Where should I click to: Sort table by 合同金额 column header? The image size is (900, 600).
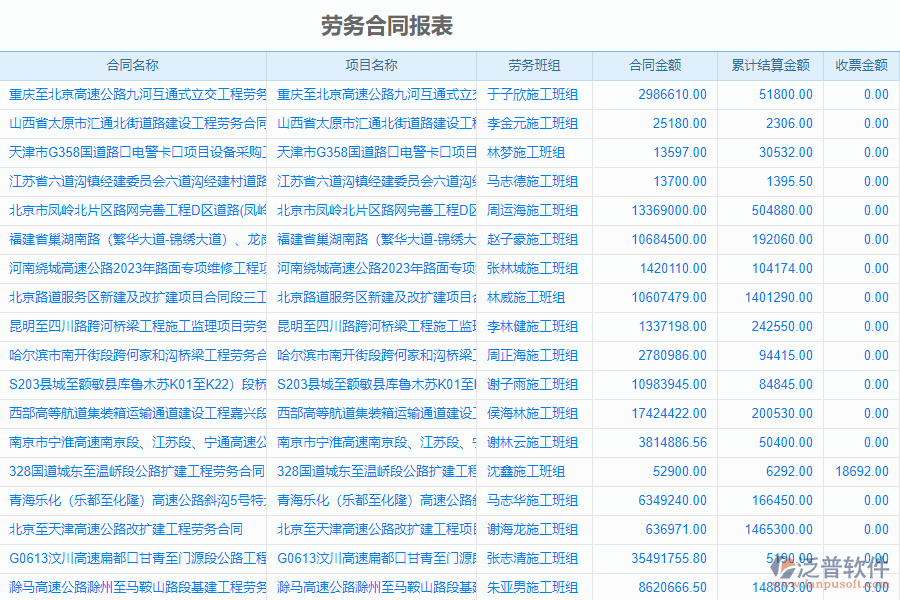point(655,65)
